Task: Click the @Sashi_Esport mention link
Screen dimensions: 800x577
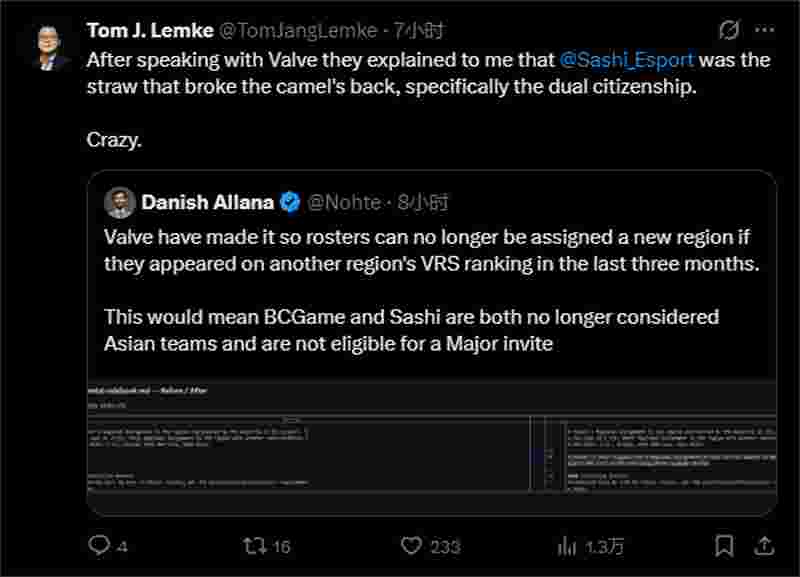Action: coord(627,60)
